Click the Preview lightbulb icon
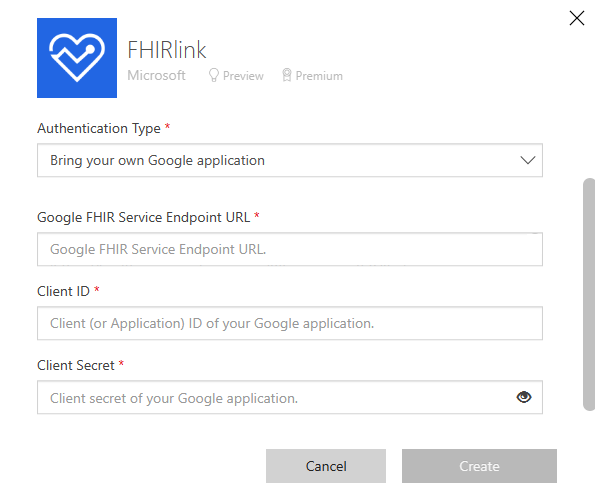595x496 pixels. click(214, 75)
